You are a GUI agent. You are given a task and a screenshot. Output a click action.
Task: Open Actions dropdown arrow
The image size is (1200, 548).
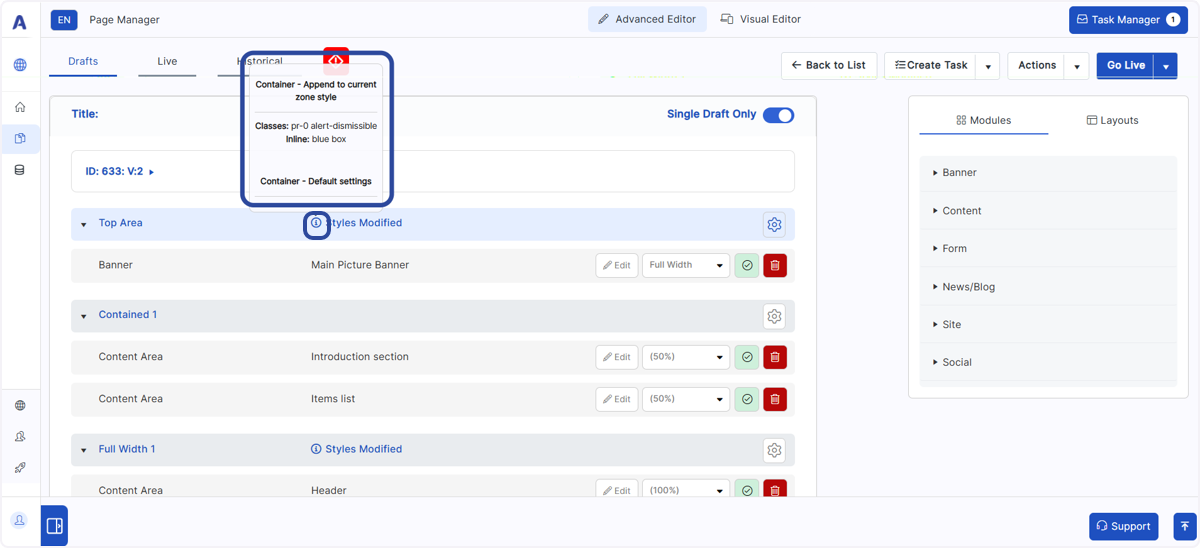1077,66
